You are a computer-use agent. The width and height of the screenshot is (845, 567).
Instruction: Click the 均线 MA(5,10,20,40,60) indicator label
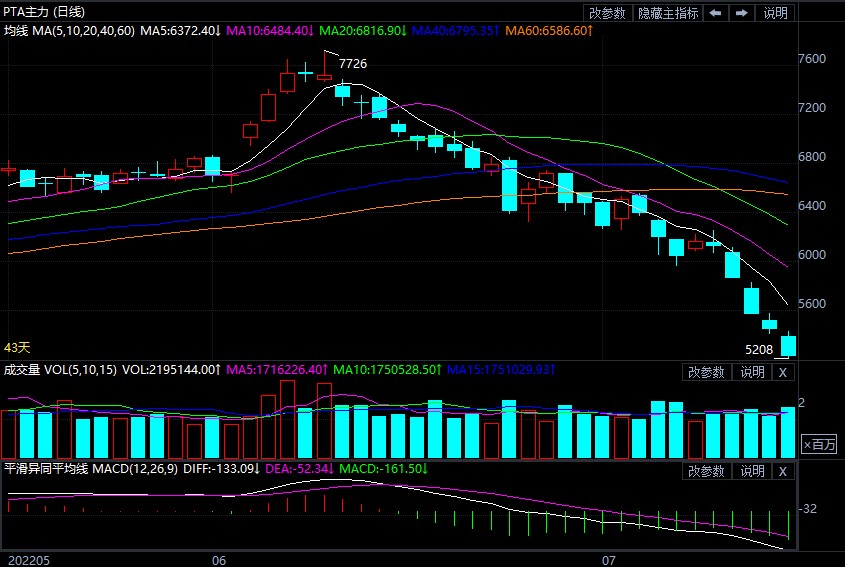click(x=69, y=31)
